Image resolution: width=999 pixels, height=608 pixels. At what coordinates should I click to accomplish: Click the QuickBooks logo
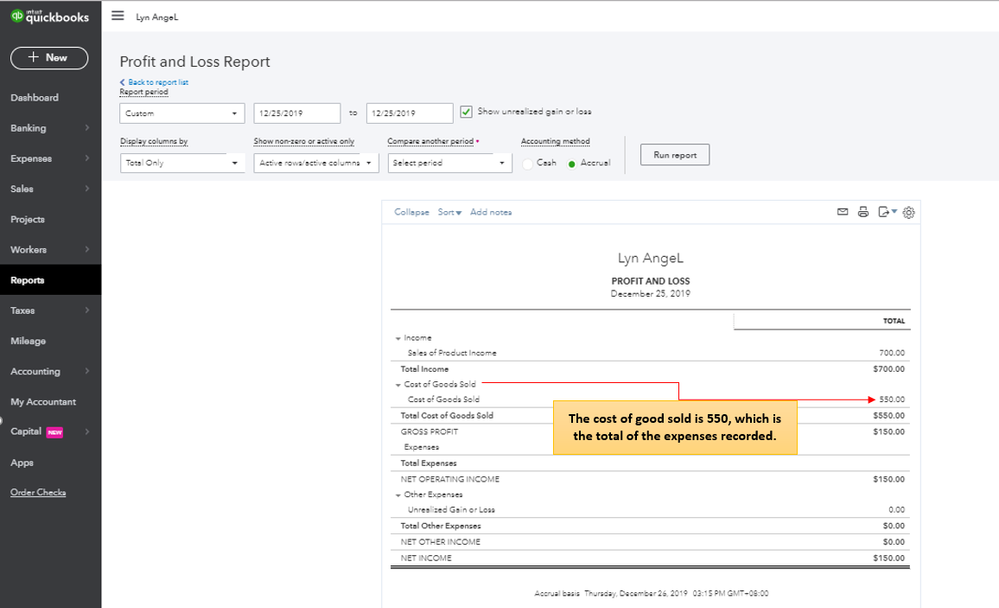(50, 17)
